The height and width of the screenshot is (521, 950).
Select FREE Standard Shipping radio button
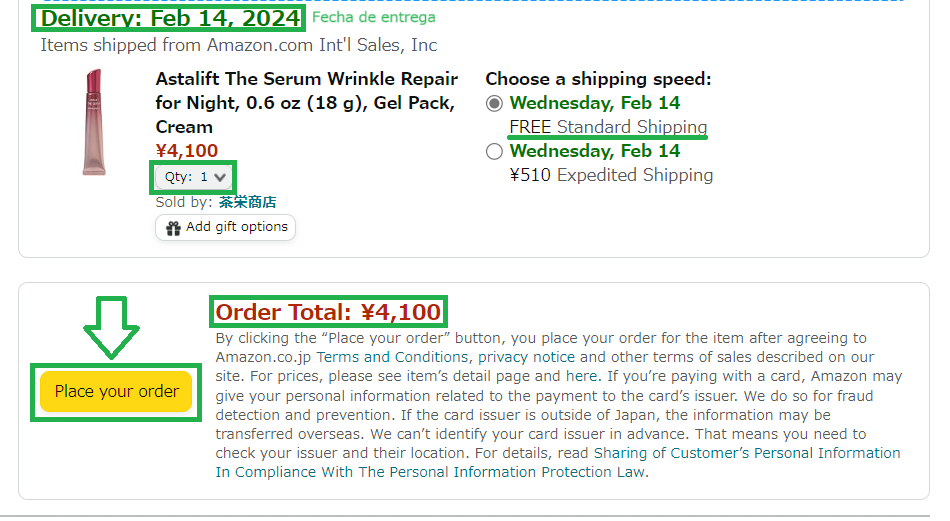click(494, 104)
